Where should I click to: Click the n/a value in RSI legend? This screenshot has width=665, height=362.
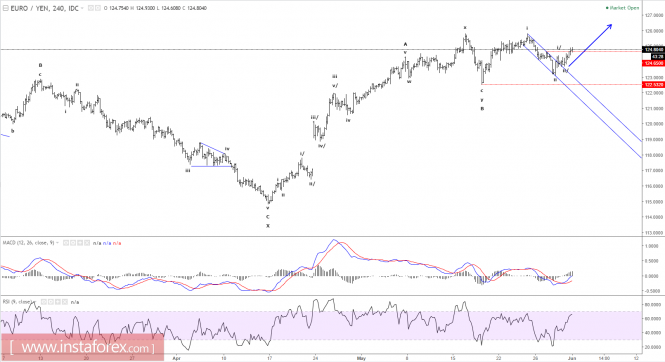[x=75, y=302]
